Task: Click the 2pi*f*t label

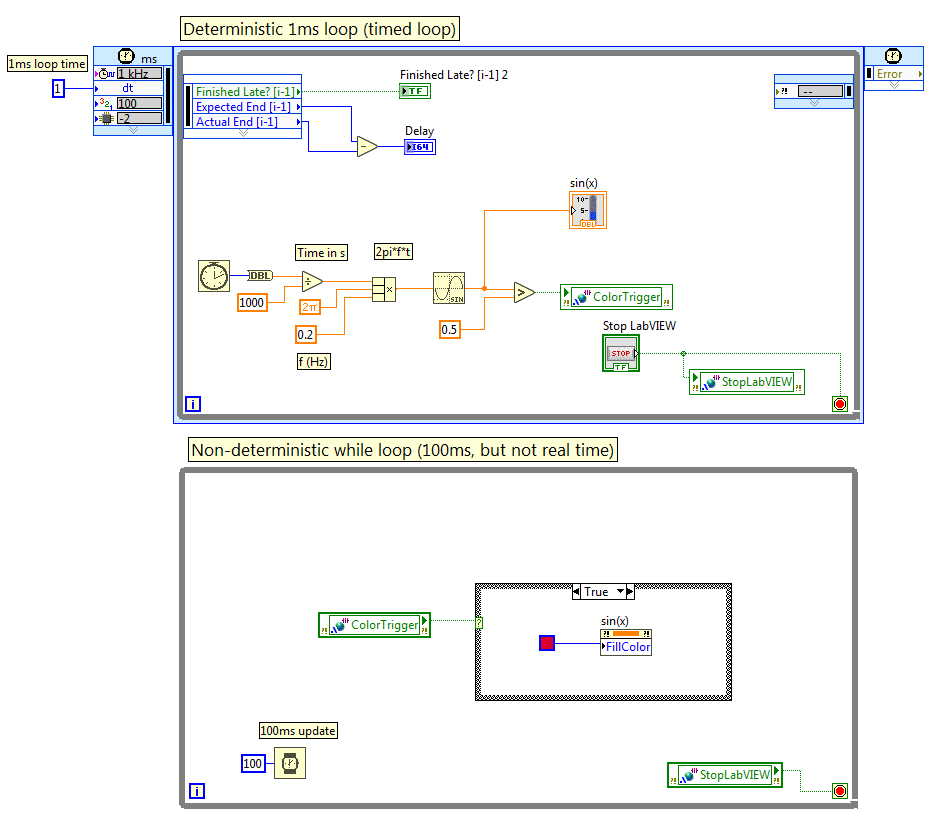Action: [394, 252]
